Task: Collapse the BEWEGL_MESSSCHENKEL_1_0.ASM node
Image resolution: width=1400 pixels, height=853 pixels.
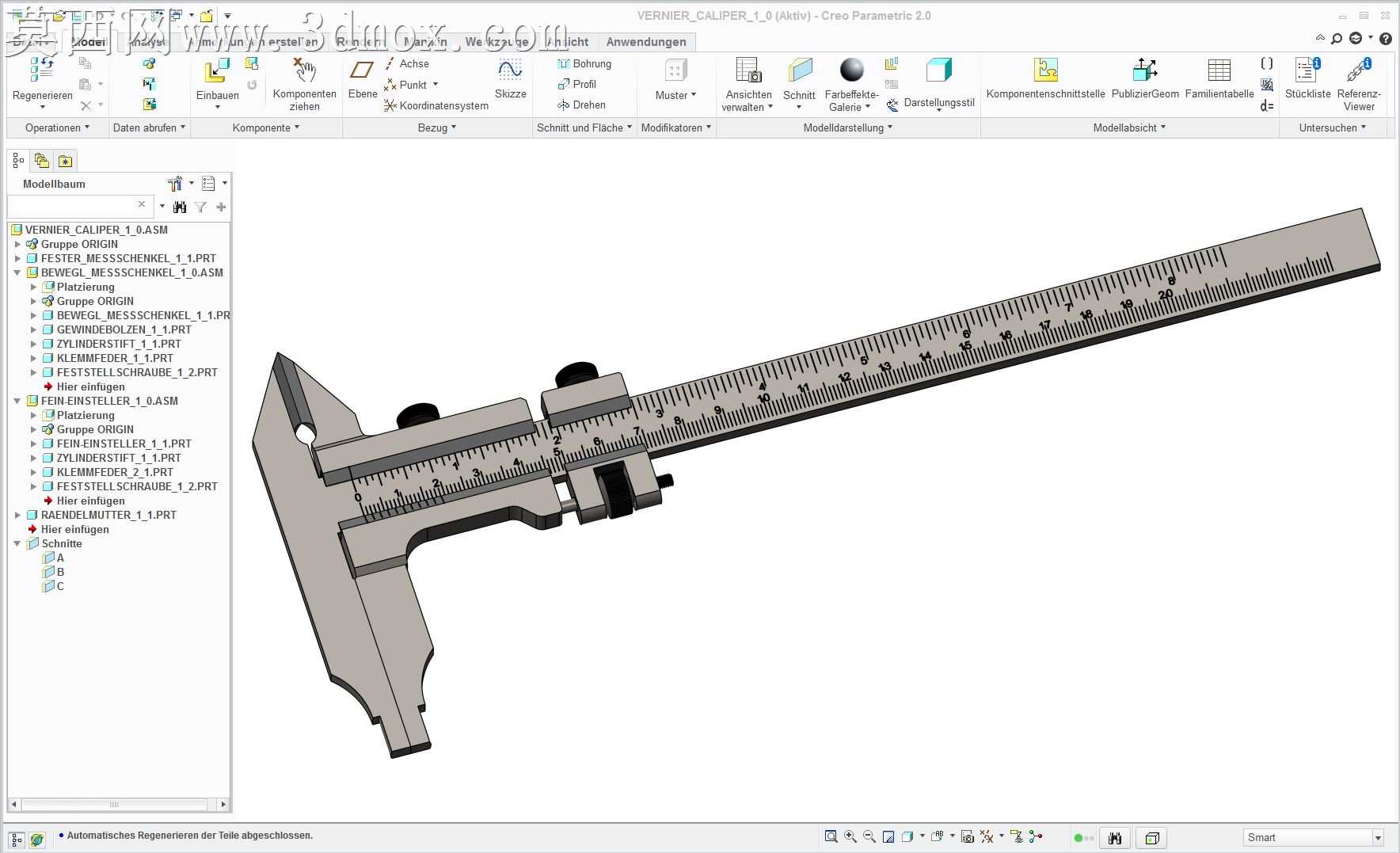Action: tap(17, 272)
